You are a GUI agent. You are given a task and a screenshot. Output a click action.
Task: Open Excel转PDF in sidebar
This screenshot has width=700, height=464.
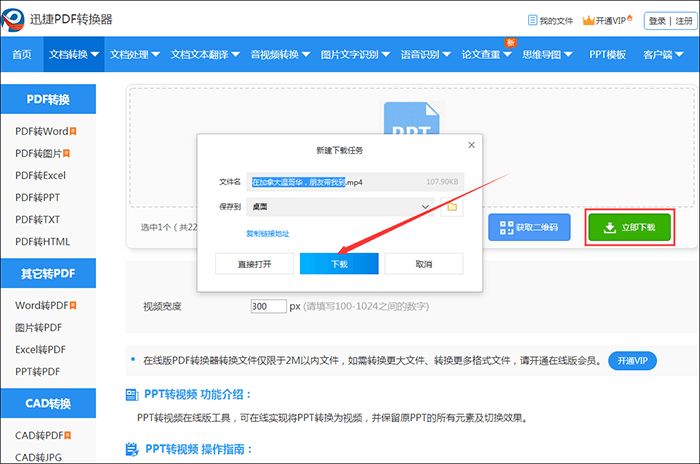[40, 350]
